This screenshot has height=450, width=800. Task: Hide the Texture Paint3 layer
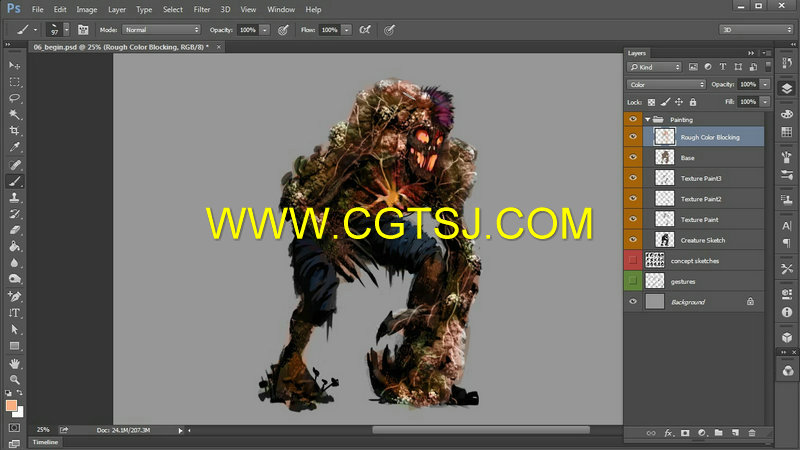pos(633,178)
